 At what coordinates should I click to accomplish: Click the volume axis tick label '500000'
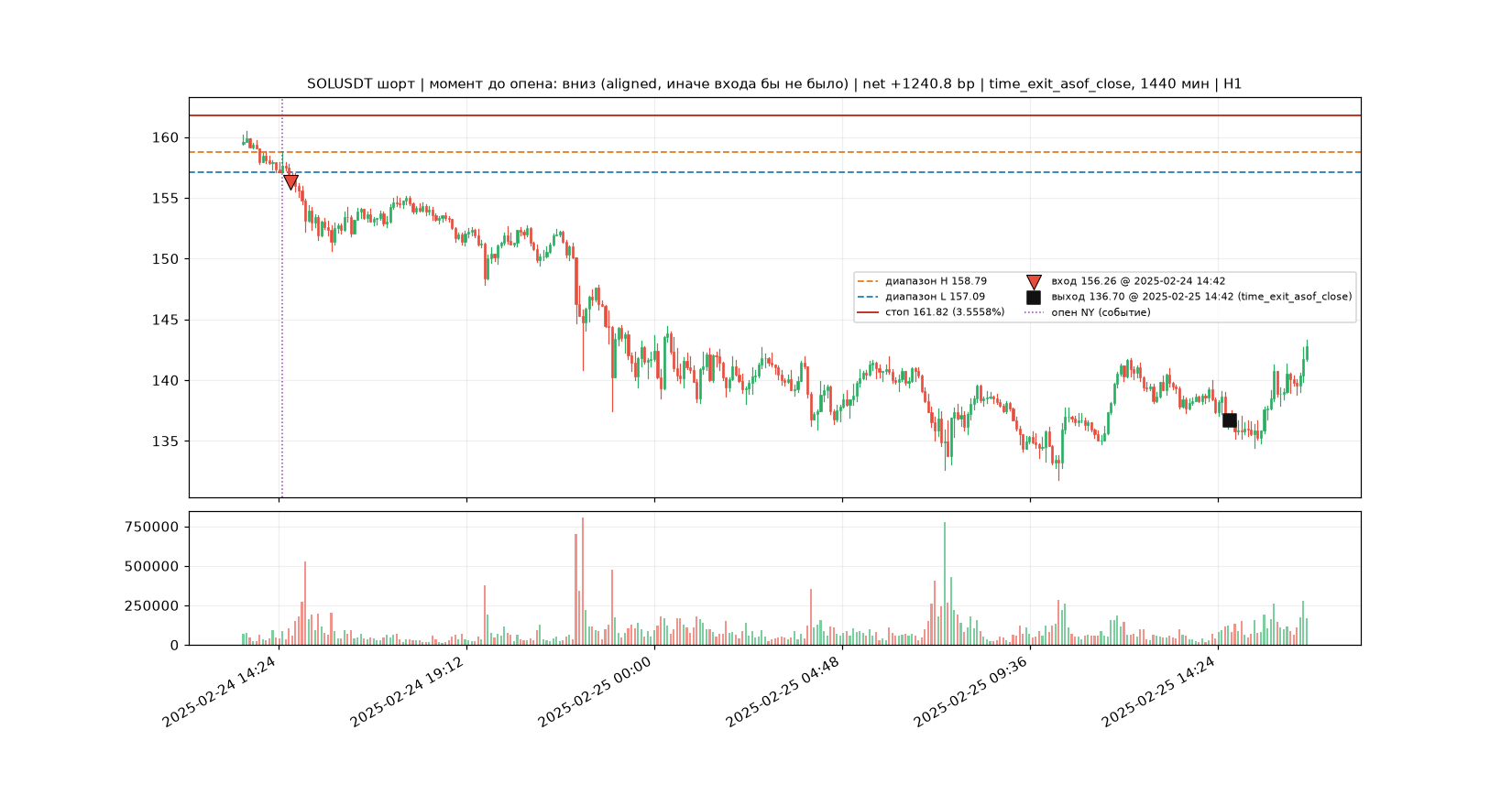click(x=152, y=567)
